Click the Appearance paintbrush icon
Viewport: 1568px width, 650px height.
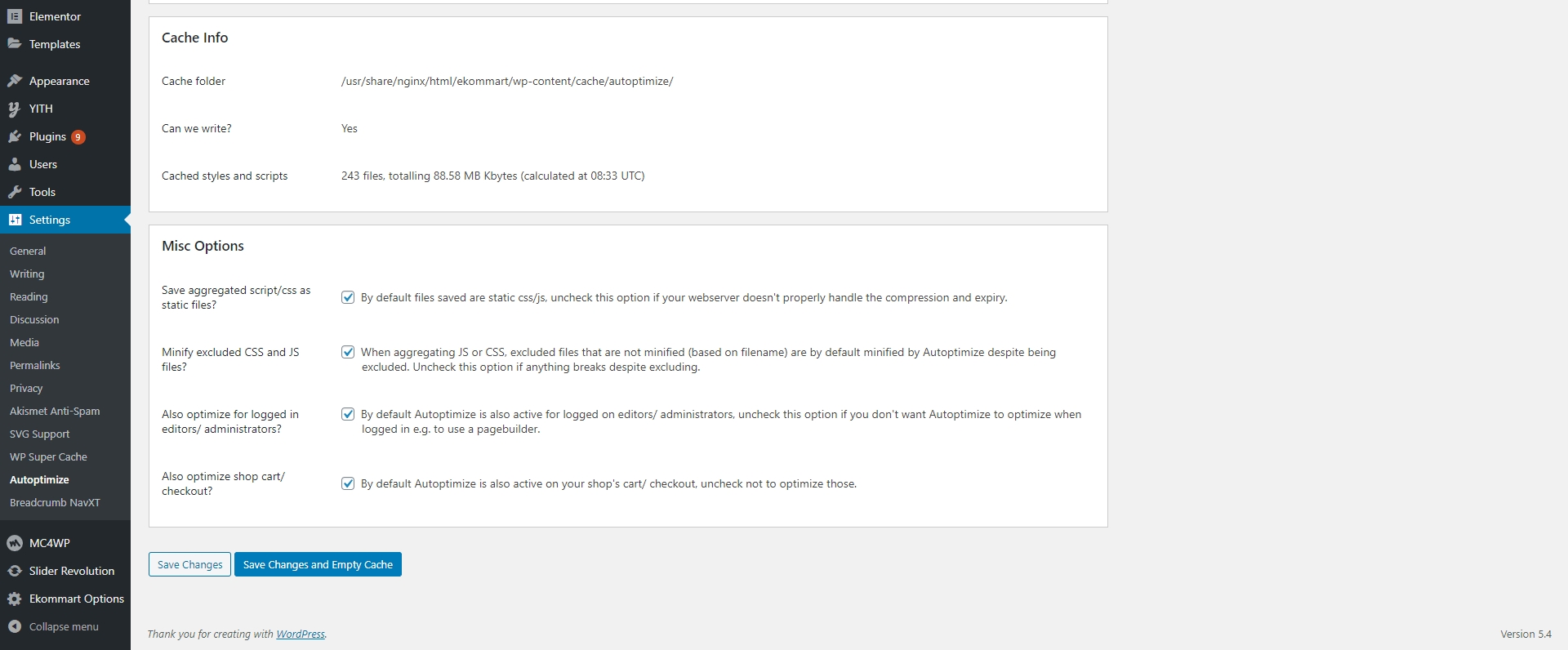tap(15, 81)
